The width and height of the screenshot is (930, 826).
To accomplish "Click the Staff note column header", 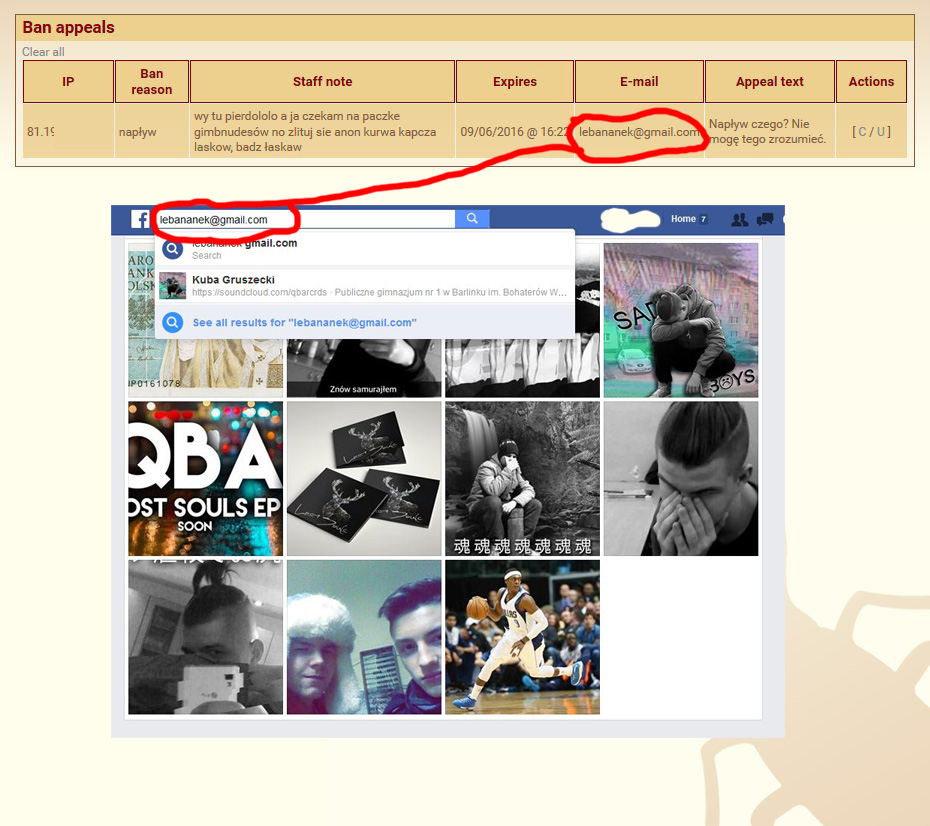I will 322,81.
